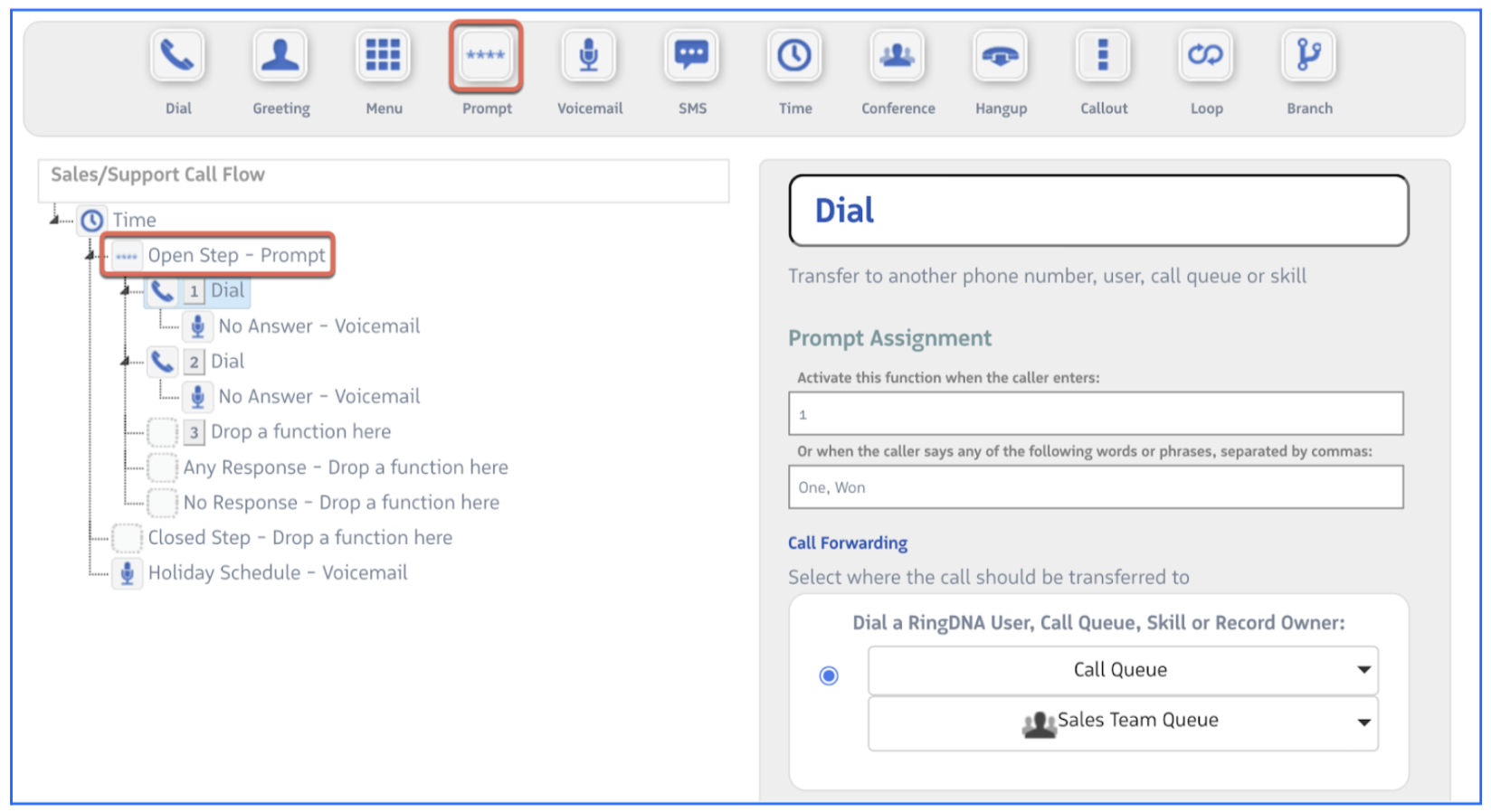Collapse the Time root tree node
1491x812 pixels.
point(55,220)
